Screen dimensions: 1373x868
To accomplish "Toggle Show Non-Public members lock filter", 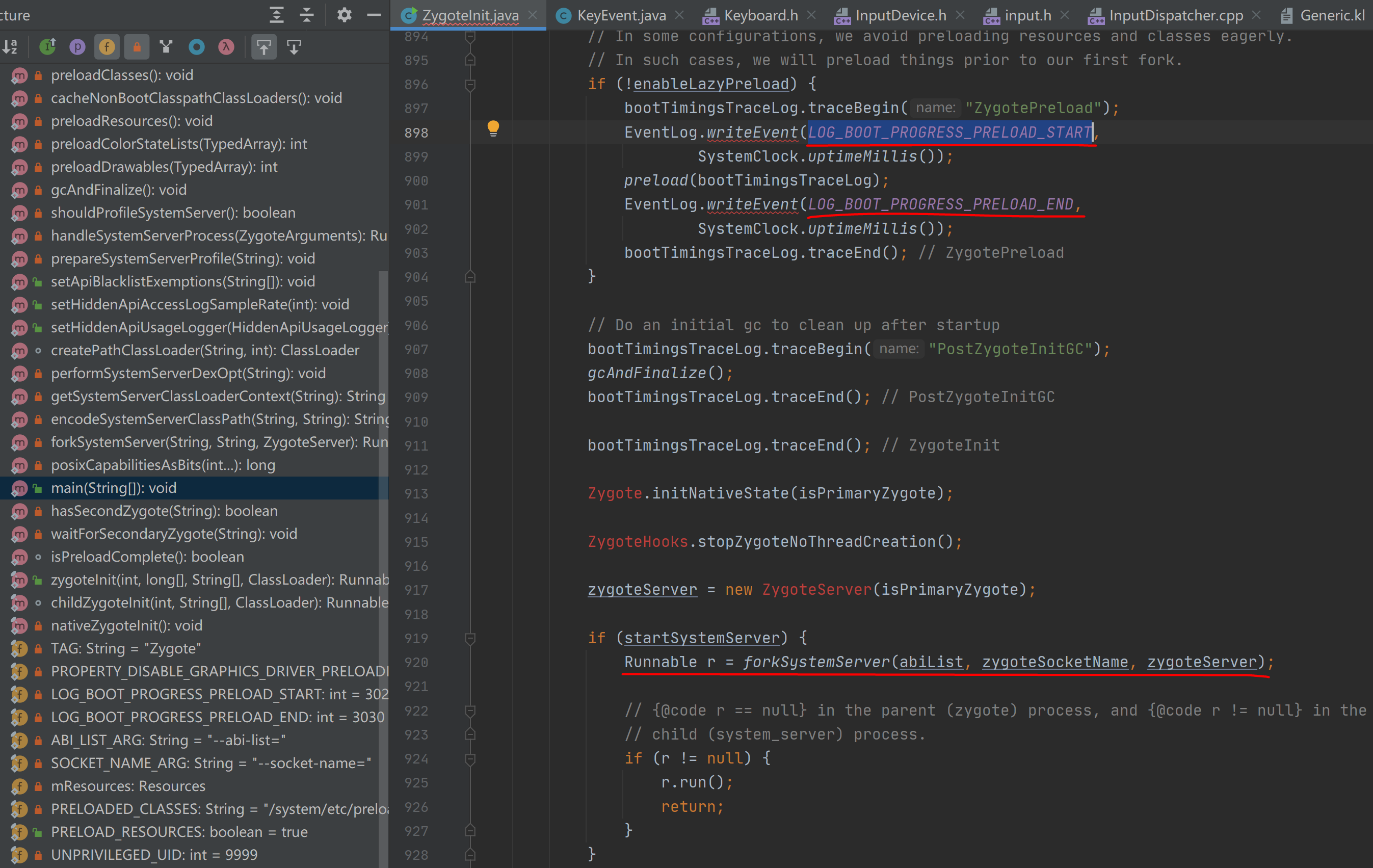I will coord(137,47).
